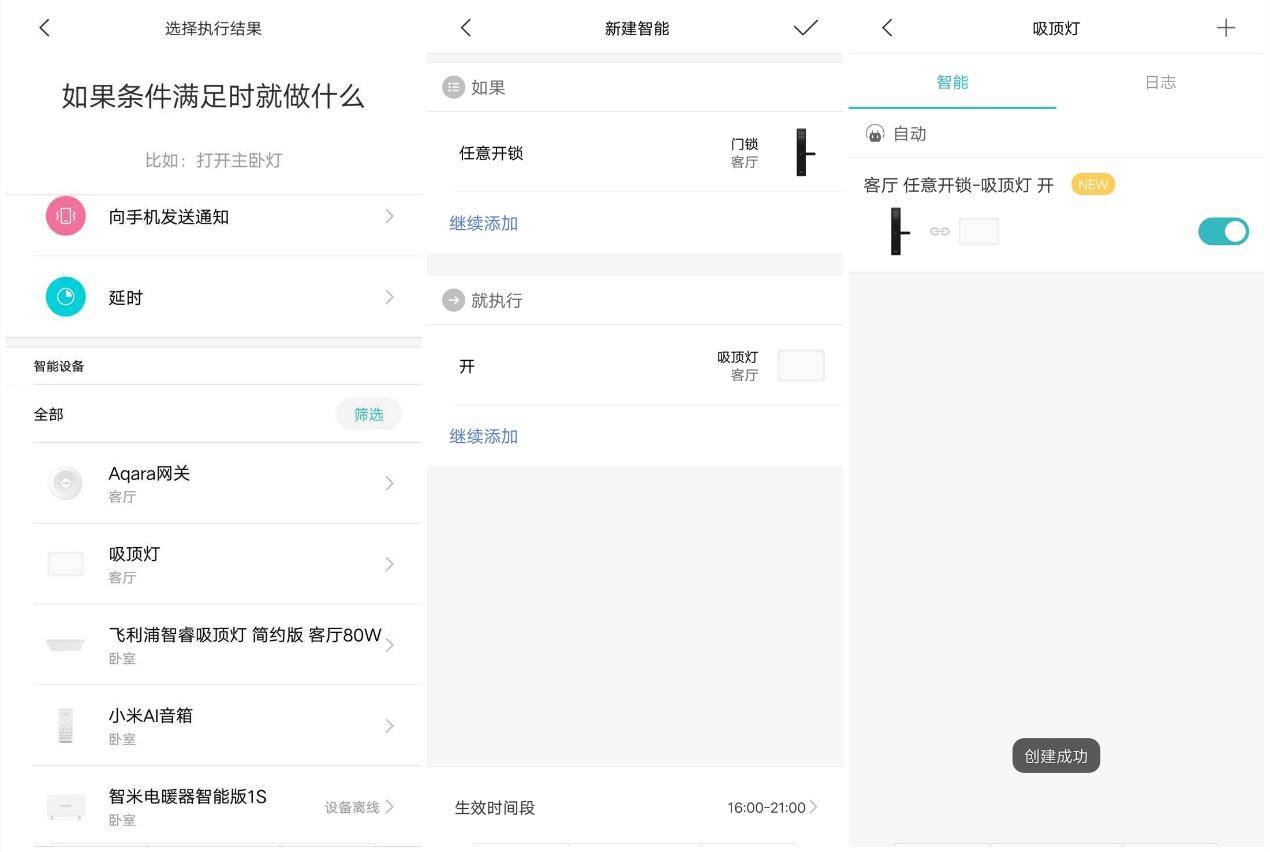
Task: Disable the automation toggle on the right panel
Action: click(x=1222, y=231)
